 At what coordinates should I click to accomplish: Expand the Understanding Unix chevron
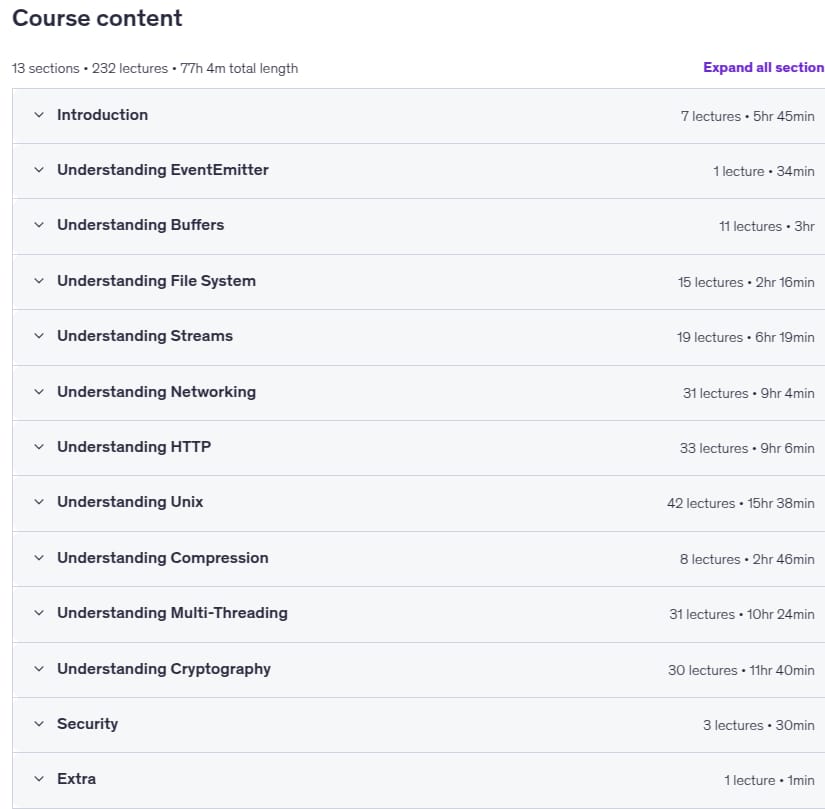pyautogui.click(x=39, y=501)
